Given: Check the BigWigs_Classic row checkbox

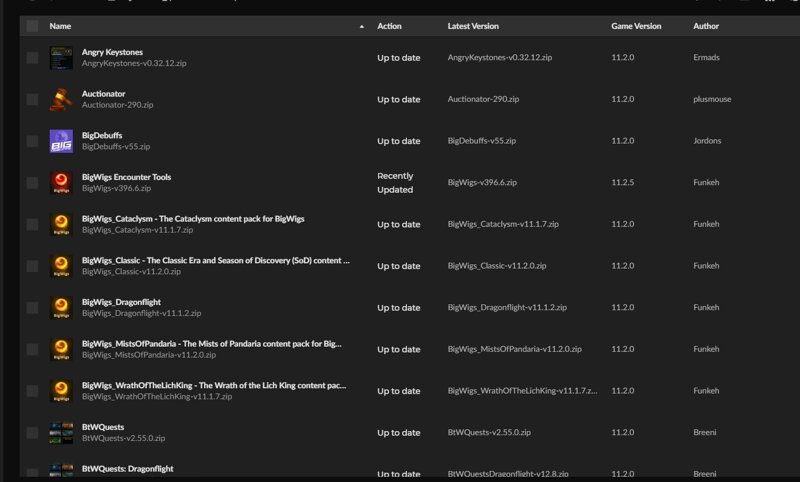Looking at the screenshot, I should pyautogui.click(x=32, y=266).
